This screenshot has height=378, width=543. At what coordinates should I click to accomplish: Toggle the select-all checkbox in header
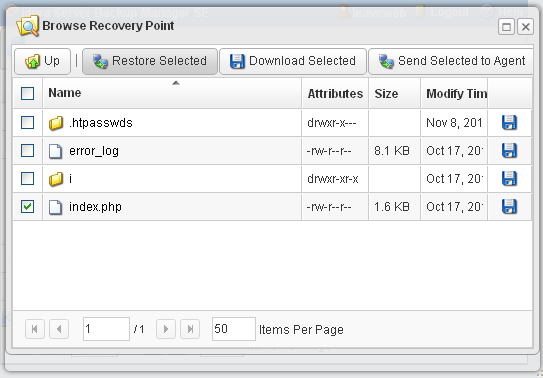pos(27,93)
